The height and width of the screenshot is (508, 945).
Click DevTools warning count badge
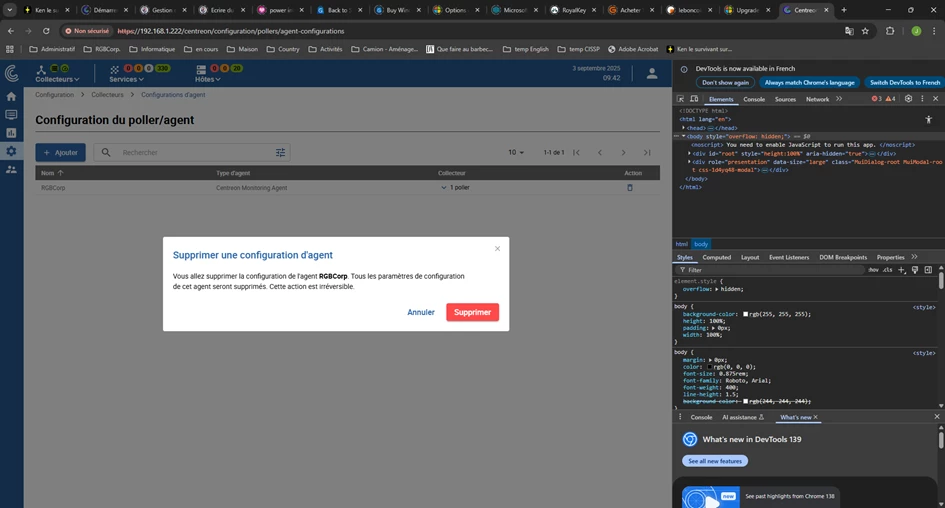[890, 99]
